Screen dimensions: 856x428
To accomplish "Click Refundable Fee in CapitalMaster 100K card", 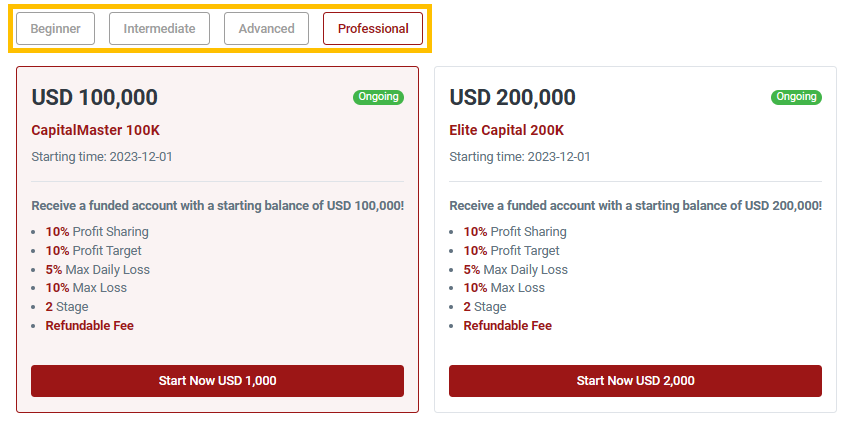I will pyautogui.click(x=90, y=326).
